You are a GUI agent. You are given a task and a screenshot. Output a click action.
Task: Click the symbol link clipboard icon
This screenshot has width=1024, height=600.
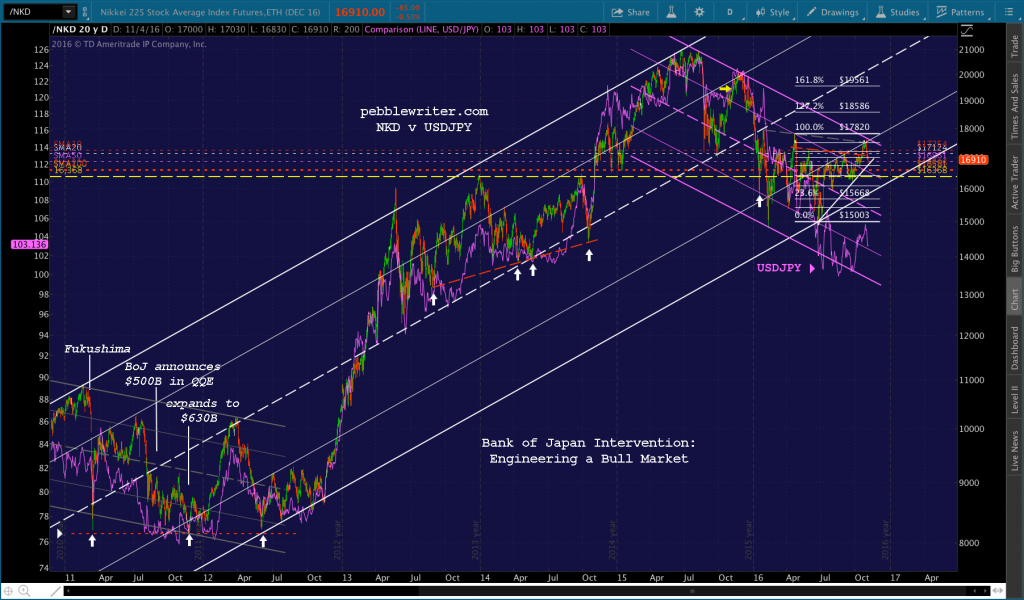click(85, 12)
